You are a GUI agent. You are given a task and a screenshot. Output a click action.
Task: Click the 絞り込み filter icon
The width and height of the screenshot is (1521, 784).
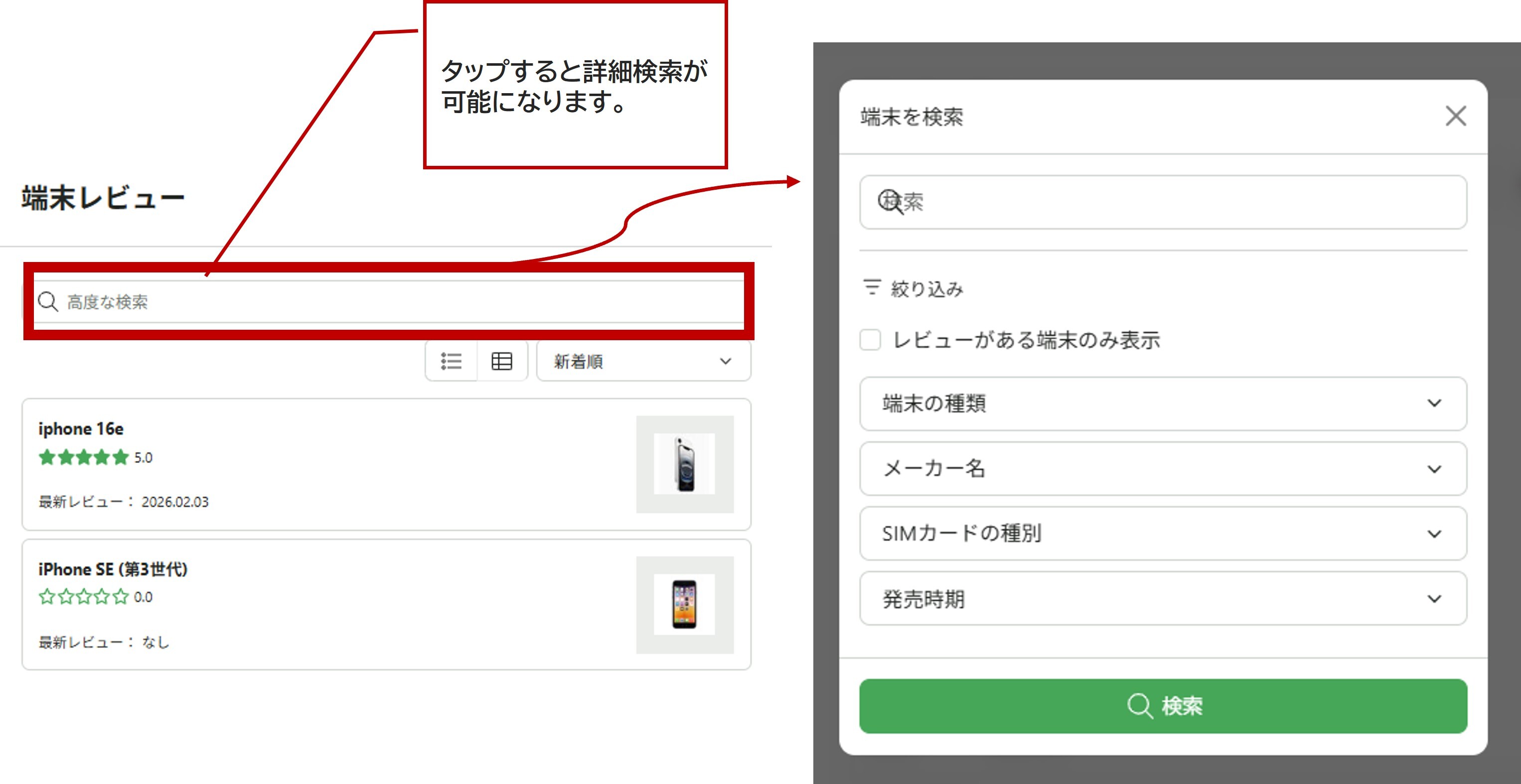click(872, 287)
